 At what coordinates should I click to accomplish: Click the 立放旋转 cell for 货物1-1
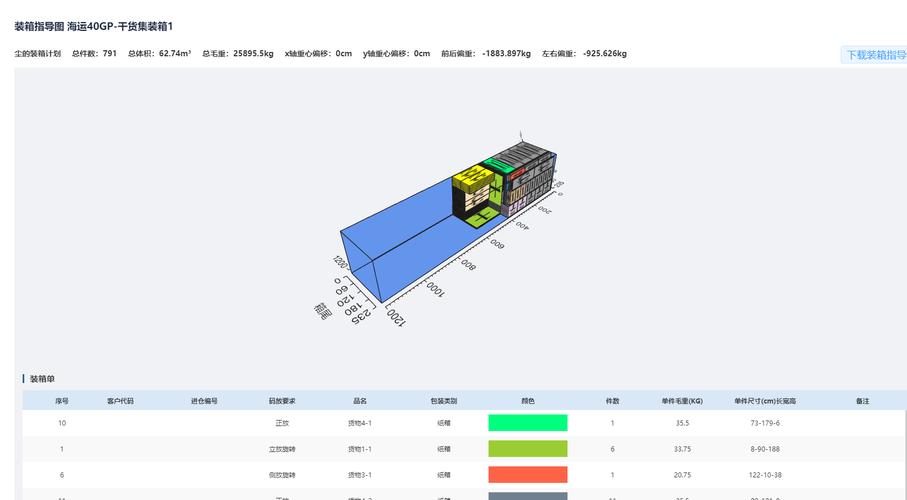(282, 449)
